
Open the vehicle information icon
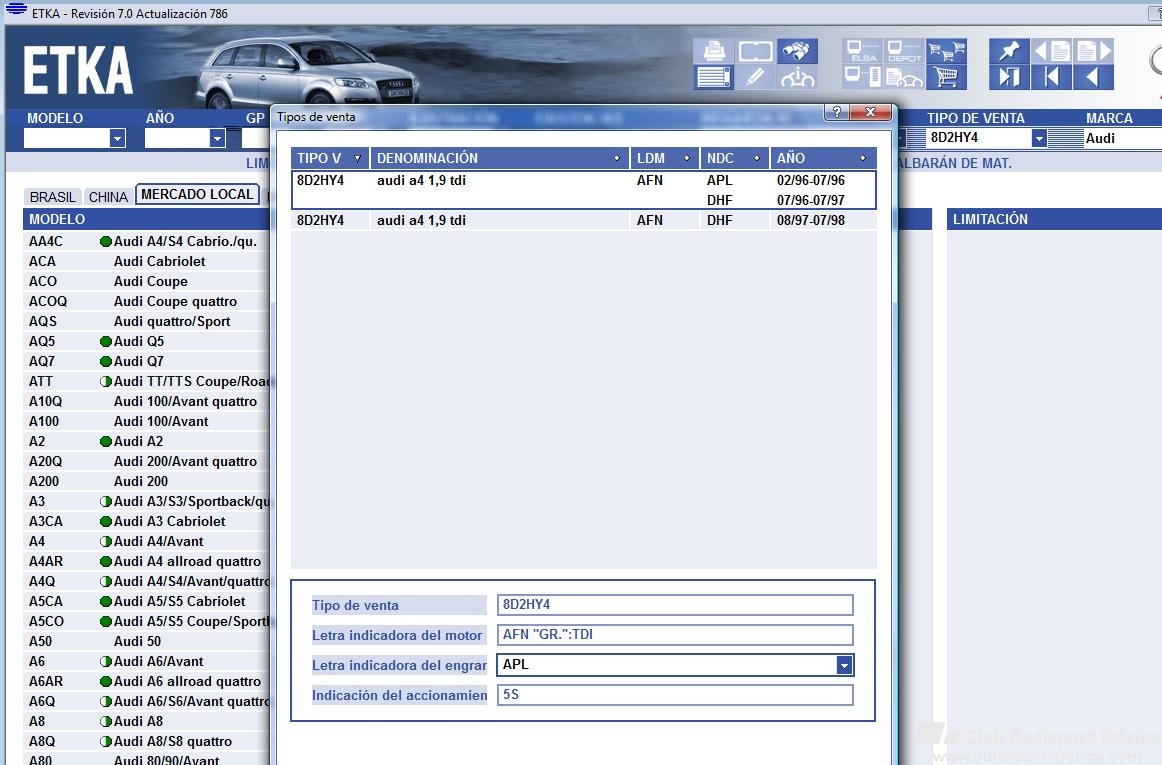coord(797,77)
